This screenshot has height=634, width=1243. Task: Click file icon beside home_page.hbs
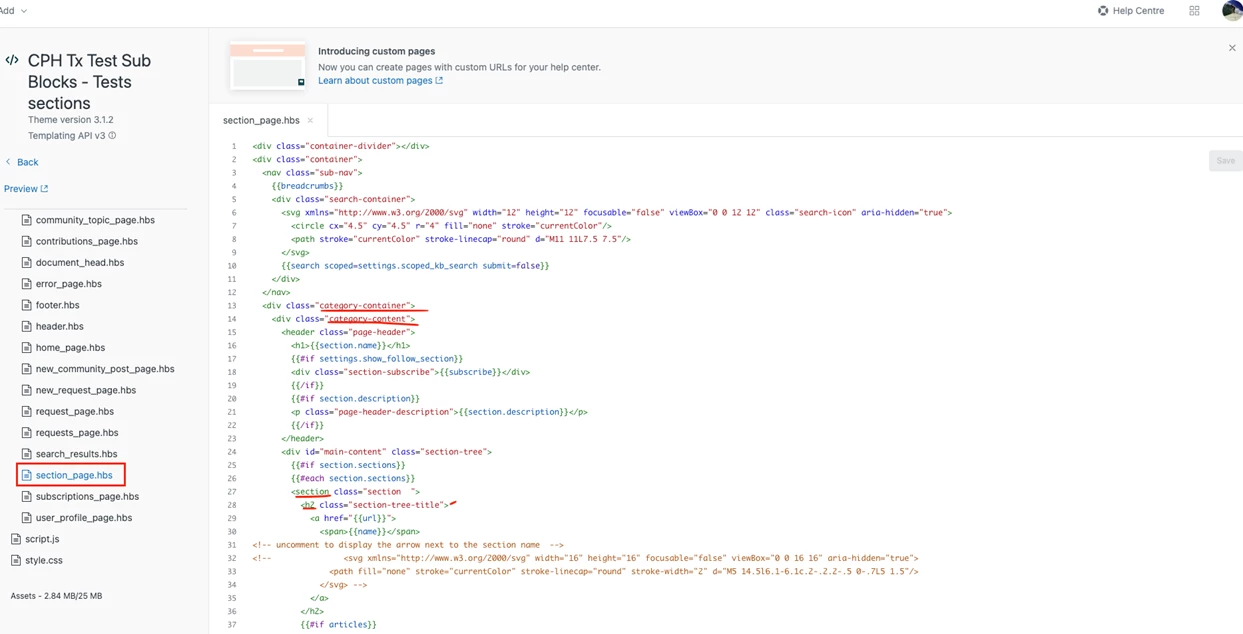click(27, 348)
